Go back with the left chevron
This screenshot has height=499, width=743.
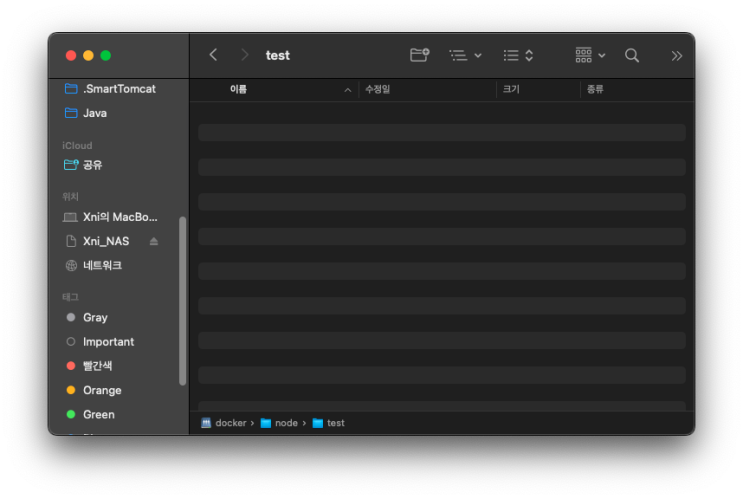[213, 55]
